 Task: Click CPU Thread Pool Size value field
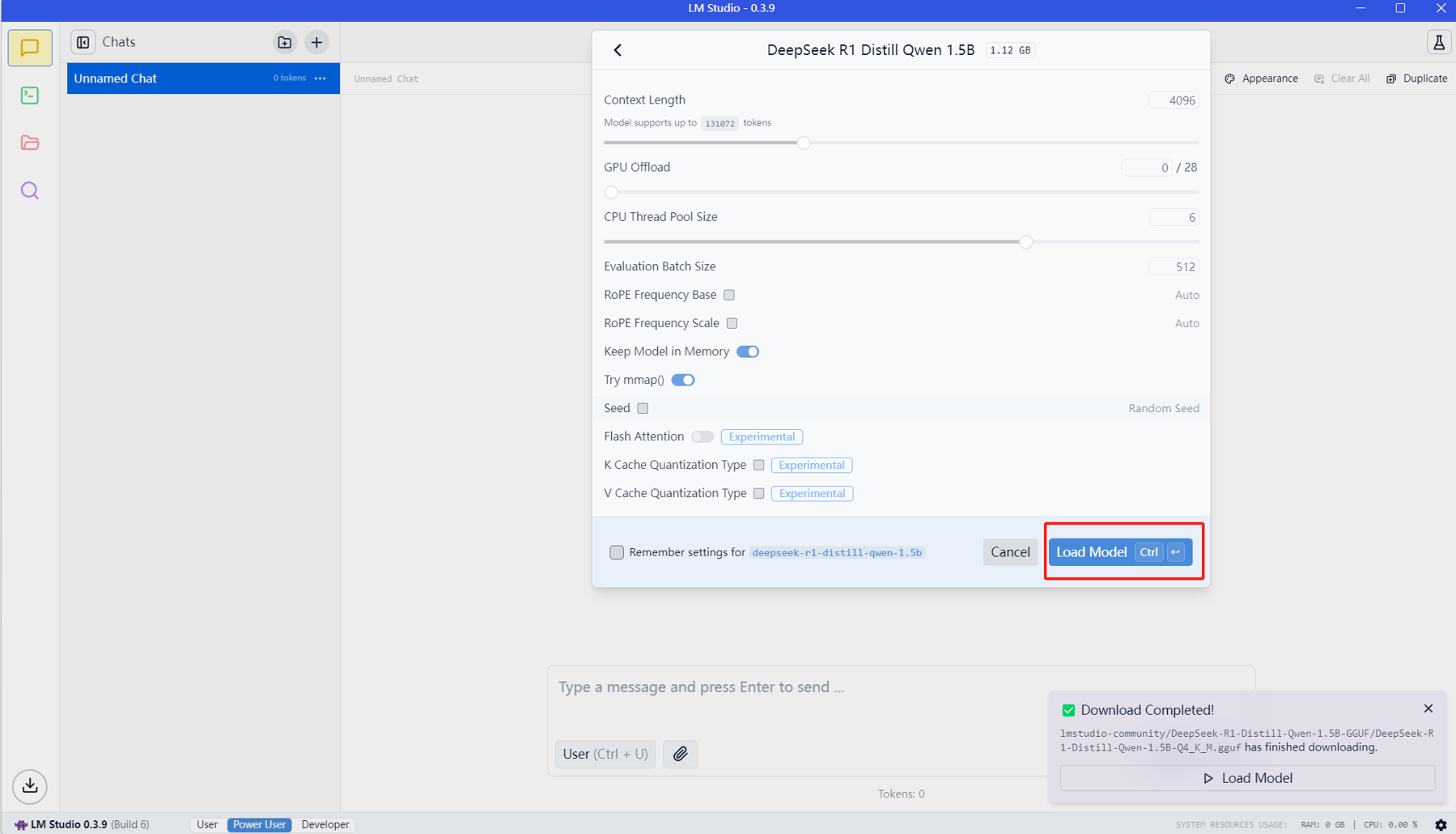1174,217
